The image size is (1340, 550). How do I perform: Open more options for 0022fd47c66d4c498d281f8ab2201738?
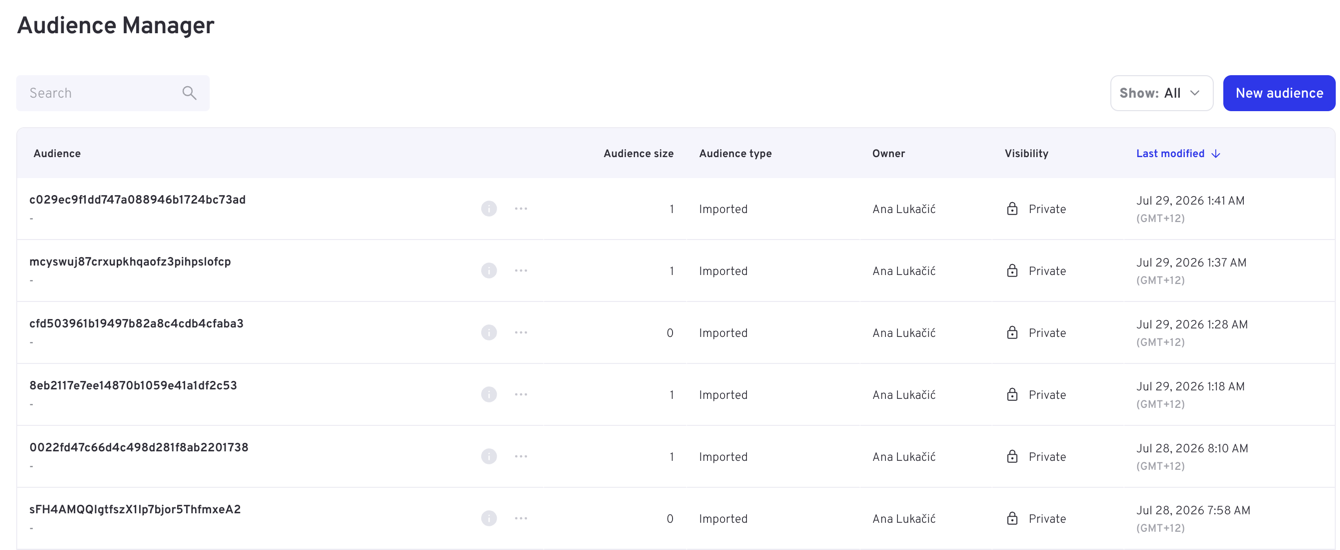[x=521, y=457]
